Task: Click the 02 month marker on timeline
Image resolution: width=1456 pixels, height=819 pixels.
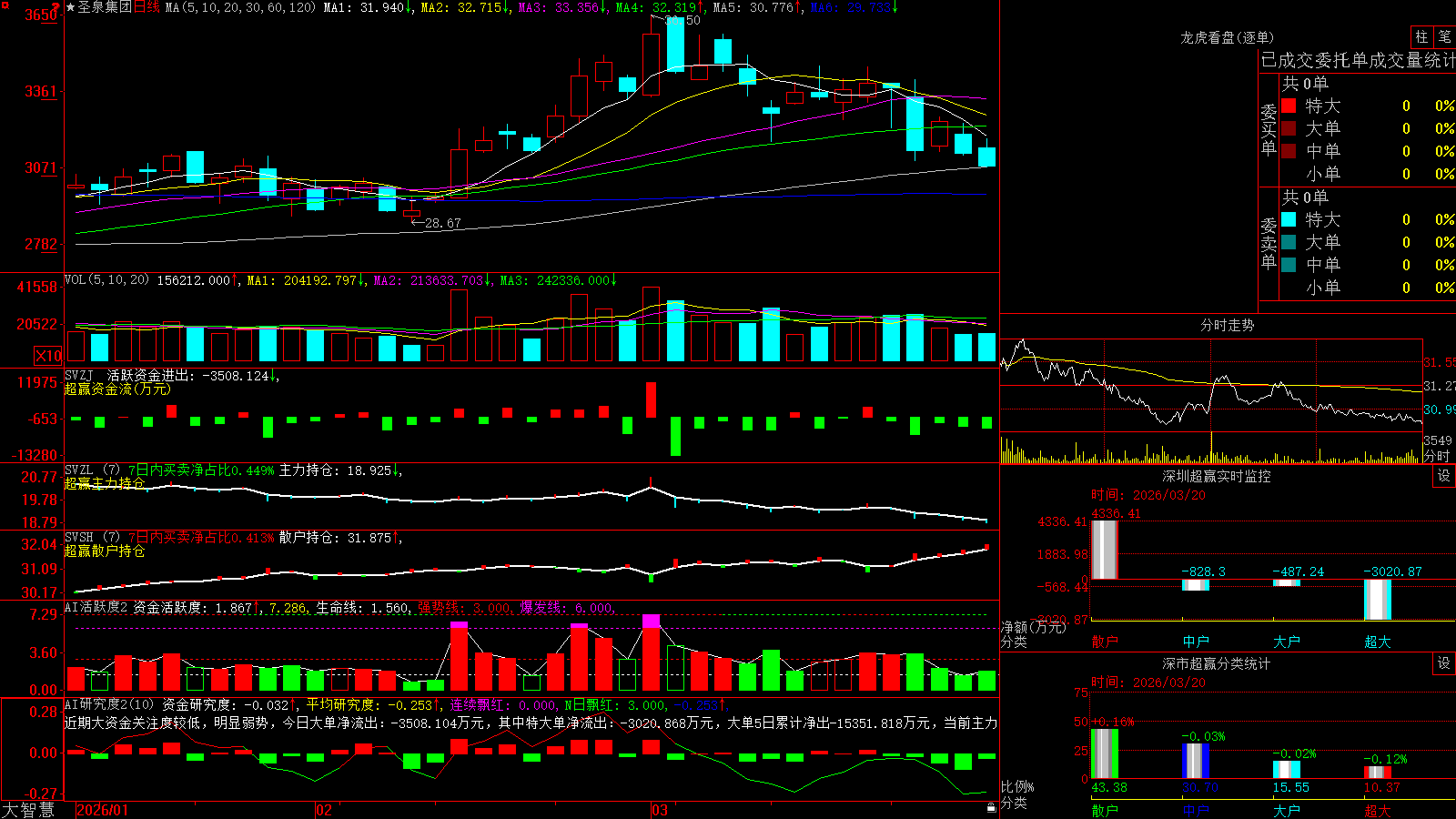Action: 323,810
